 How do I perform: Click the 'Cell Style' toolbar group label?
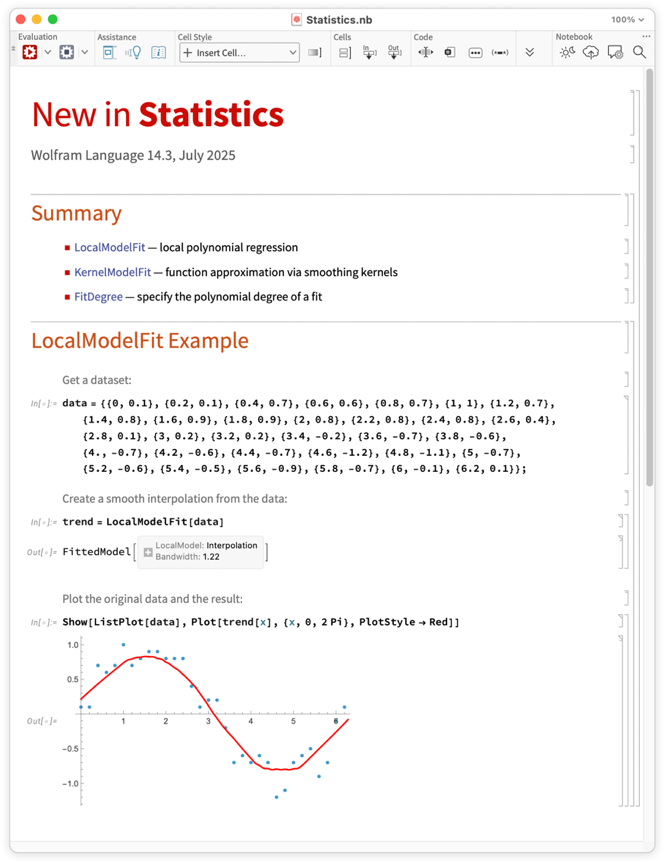coord(194,37)
